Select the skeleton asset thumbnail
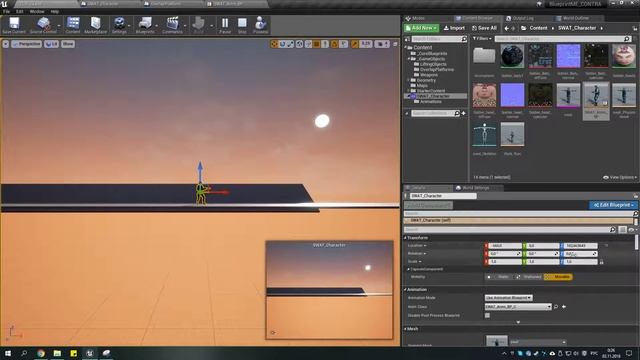The image size is (640, 360). pyautogui.click(x=484, y=136)
